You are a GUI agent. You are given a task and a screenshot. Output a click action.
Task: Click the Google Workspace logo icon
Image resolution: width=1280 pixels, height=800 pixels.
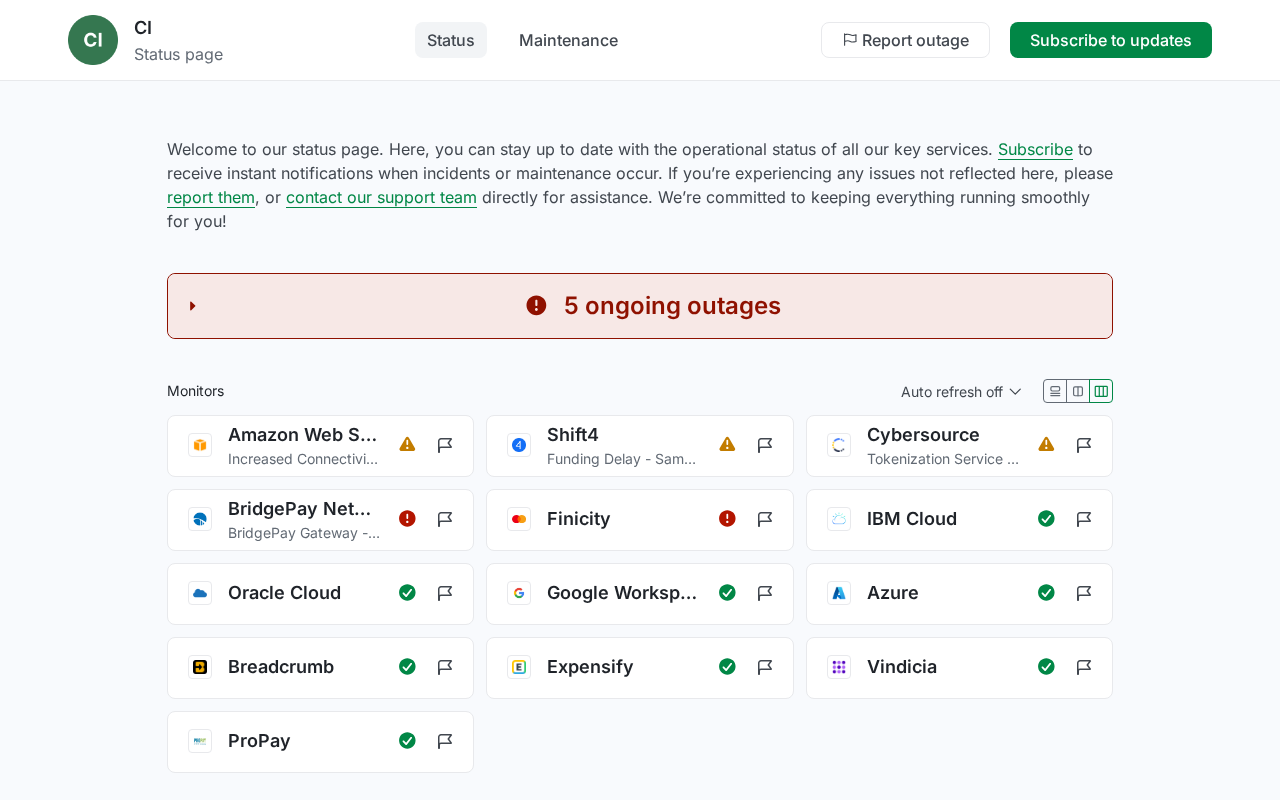coord(519,593)
